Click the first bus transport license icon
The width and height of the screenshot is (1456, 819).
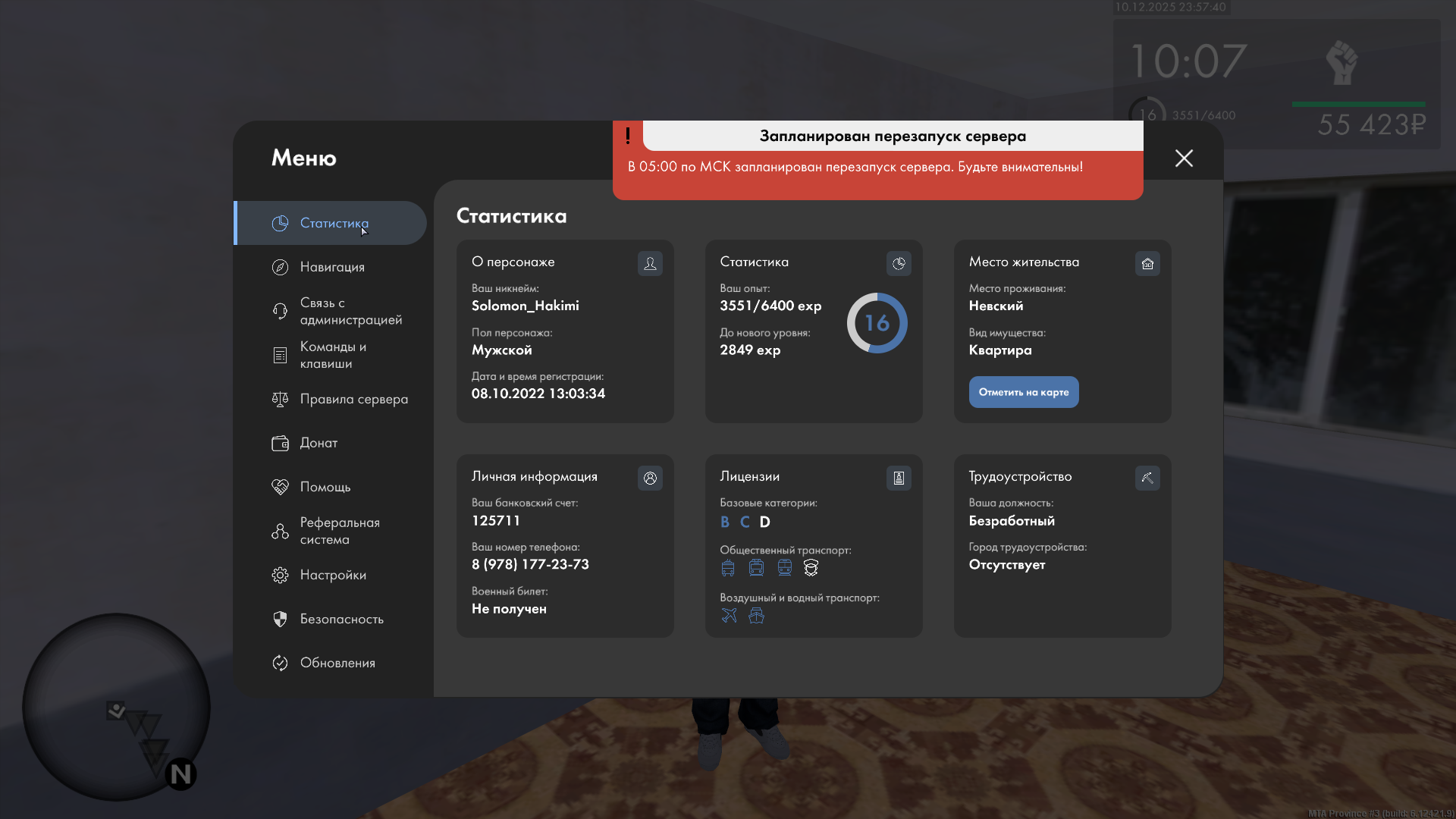coord(728,568)
